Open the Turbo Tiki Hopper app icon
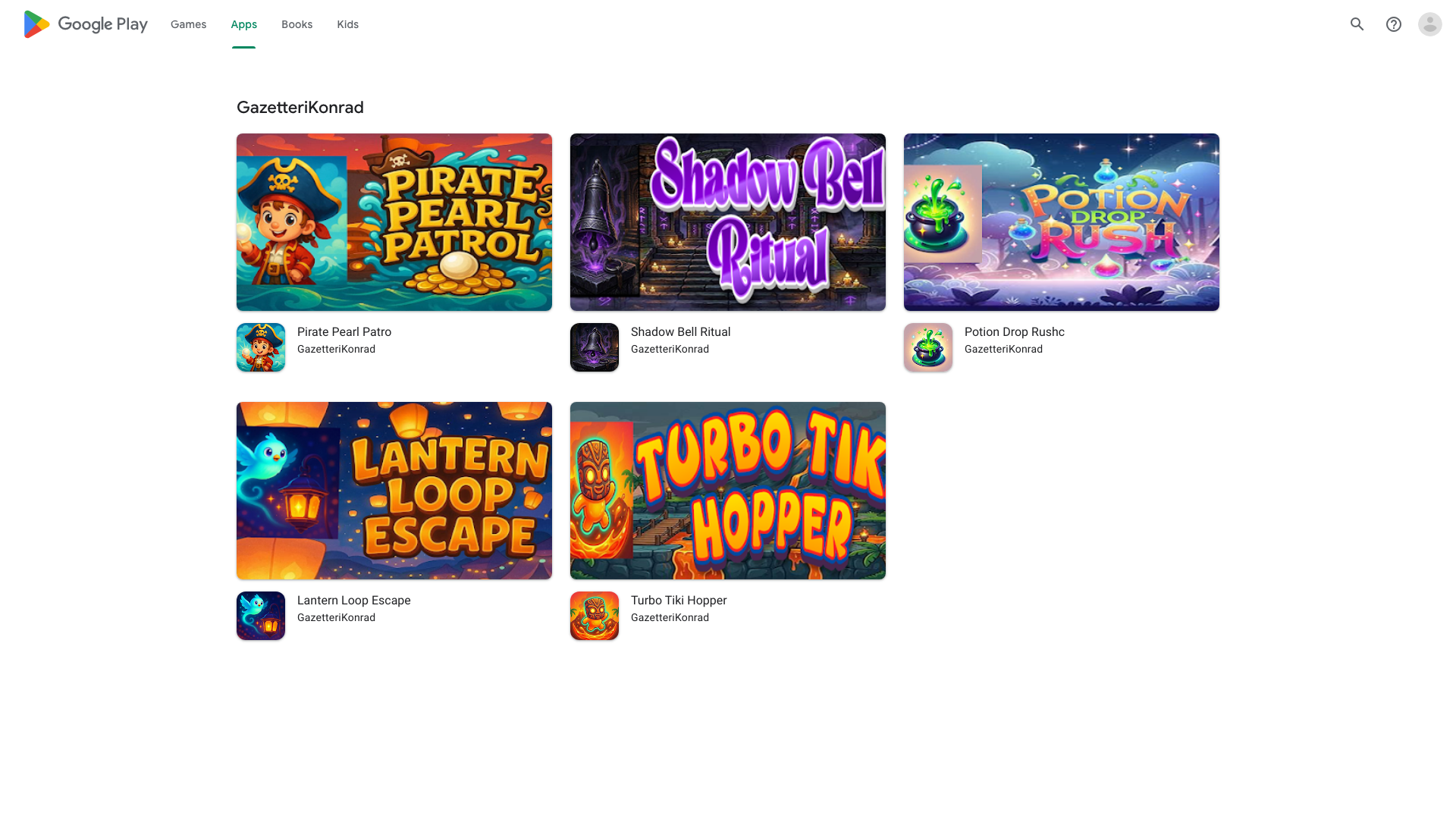The image size is (1456, 819). tap(595, 616)
